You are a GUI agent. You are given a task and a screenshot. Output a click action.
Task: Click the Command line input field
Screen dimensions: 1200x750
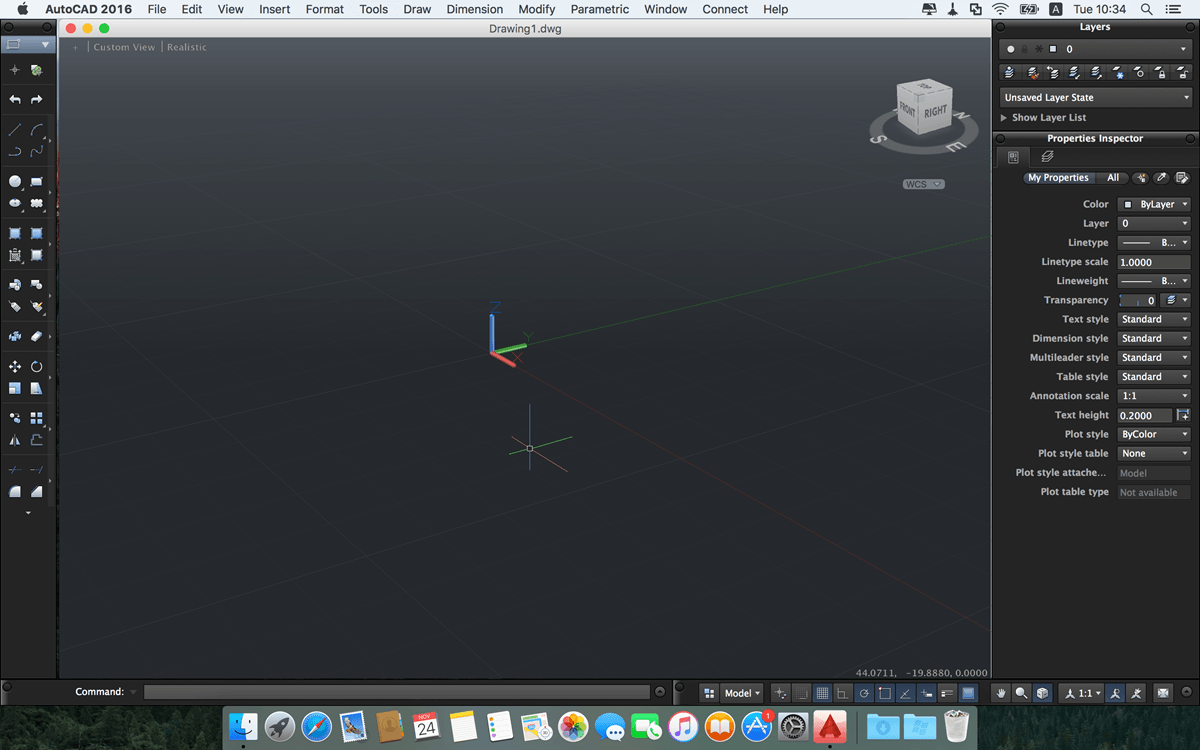397,692
